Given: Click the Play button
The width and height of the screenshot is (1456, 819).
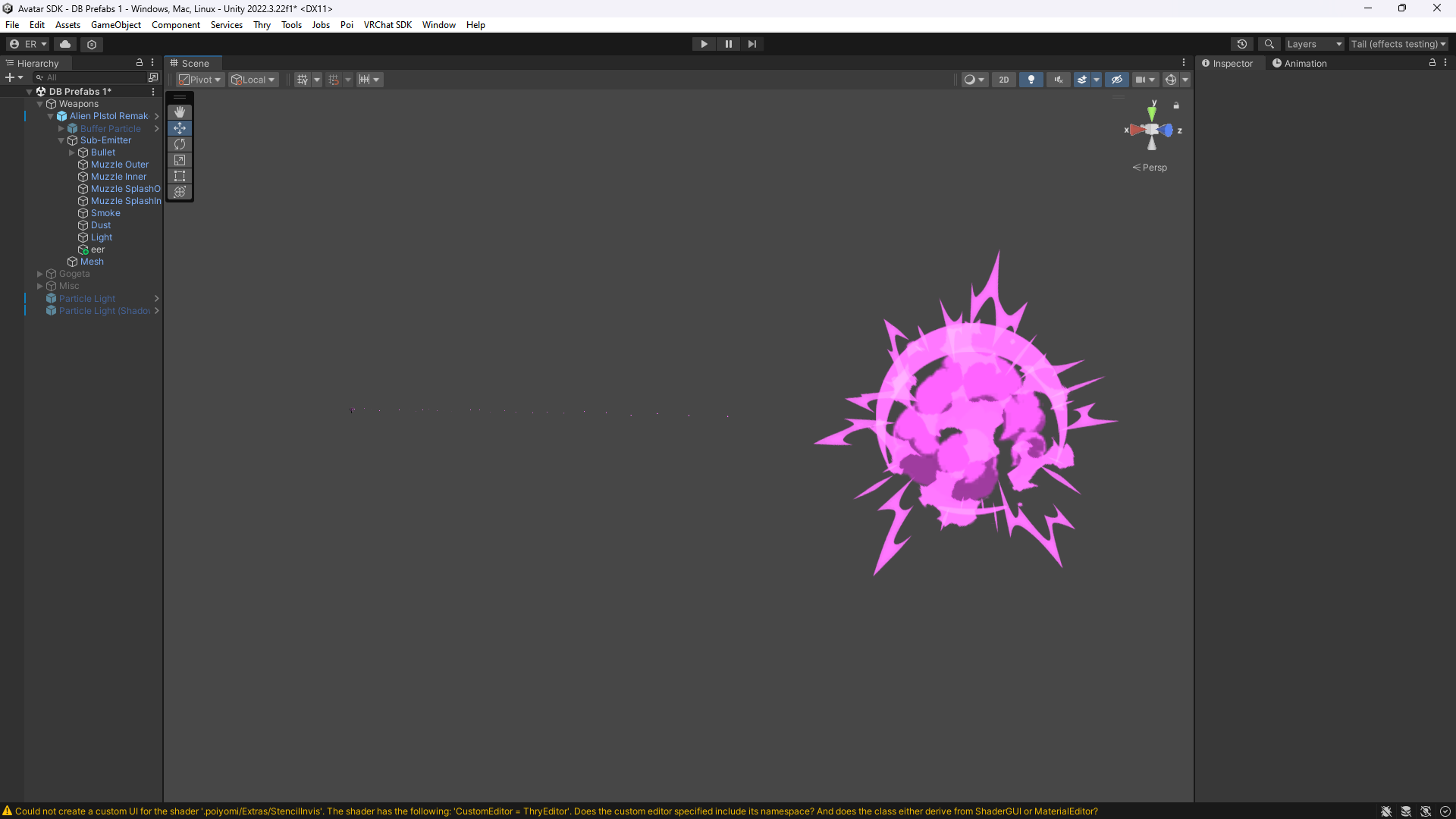Looking at the screenshot, I should pos(704,44).
